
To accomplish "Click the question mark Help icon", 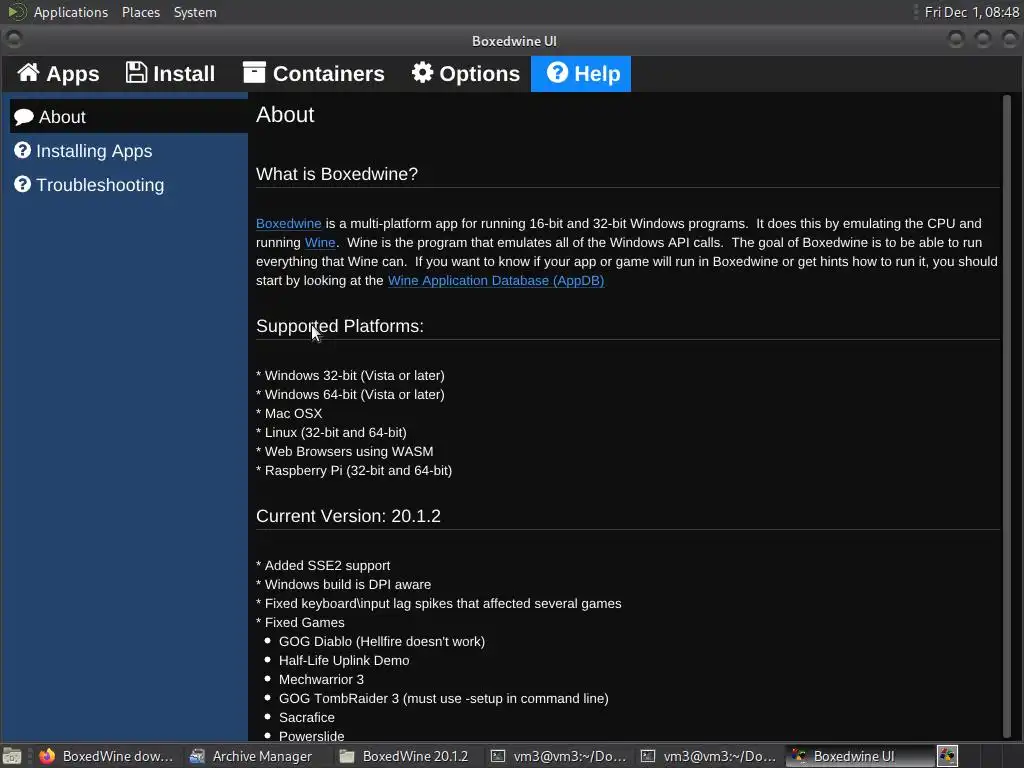I will pos(557,72).
